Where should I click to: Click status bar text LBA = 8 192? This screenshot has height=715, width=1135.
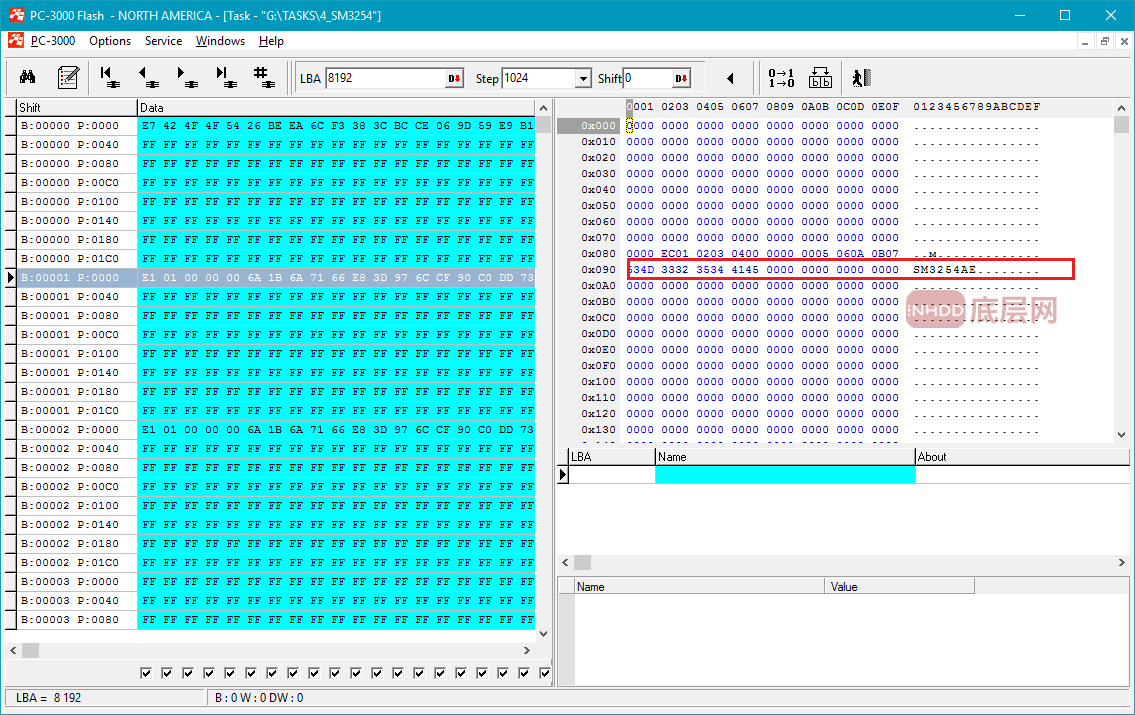coord(48,698)
